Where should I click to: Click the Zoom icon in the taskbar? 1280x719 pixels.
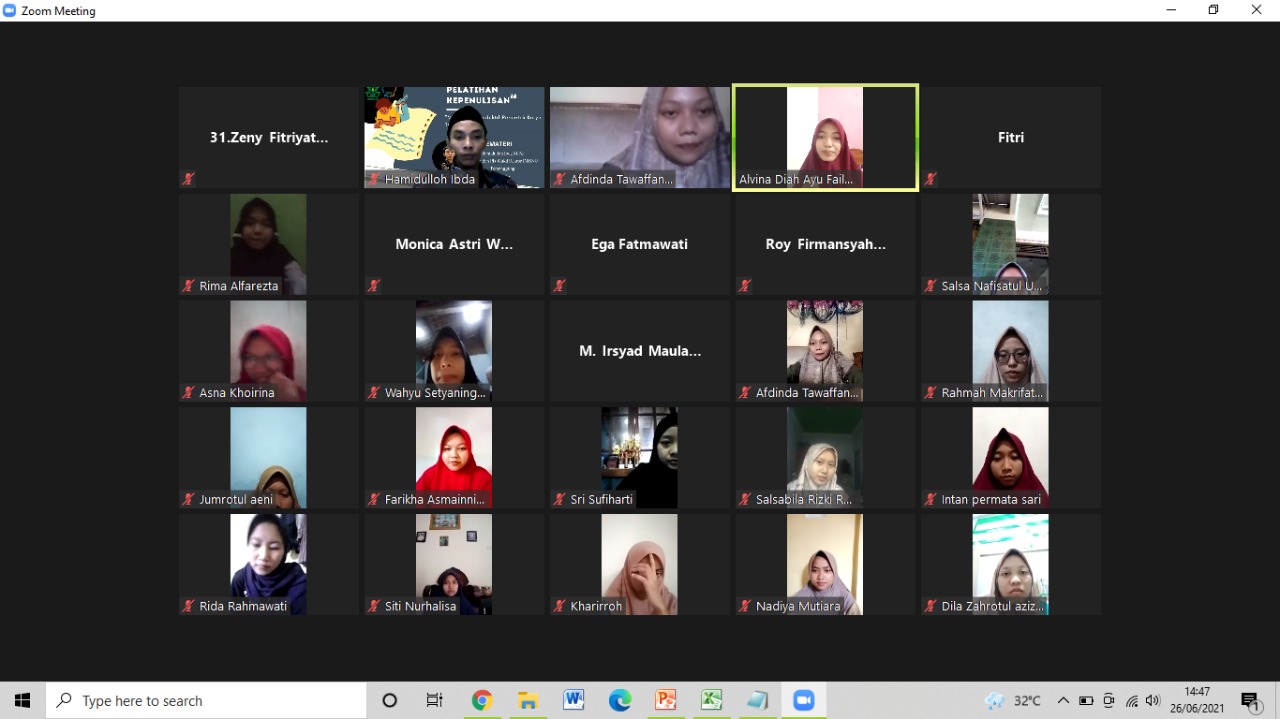804,701
